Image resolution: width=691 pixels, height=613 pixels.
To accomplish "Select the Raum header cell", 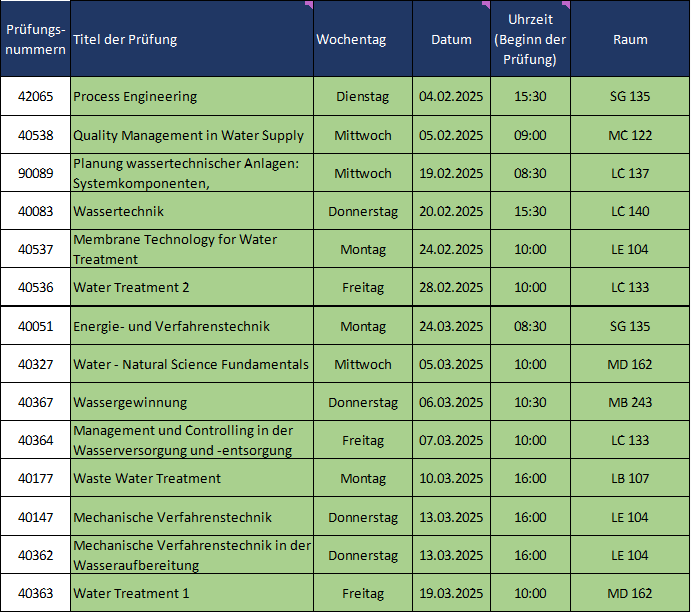I will 629,40.
